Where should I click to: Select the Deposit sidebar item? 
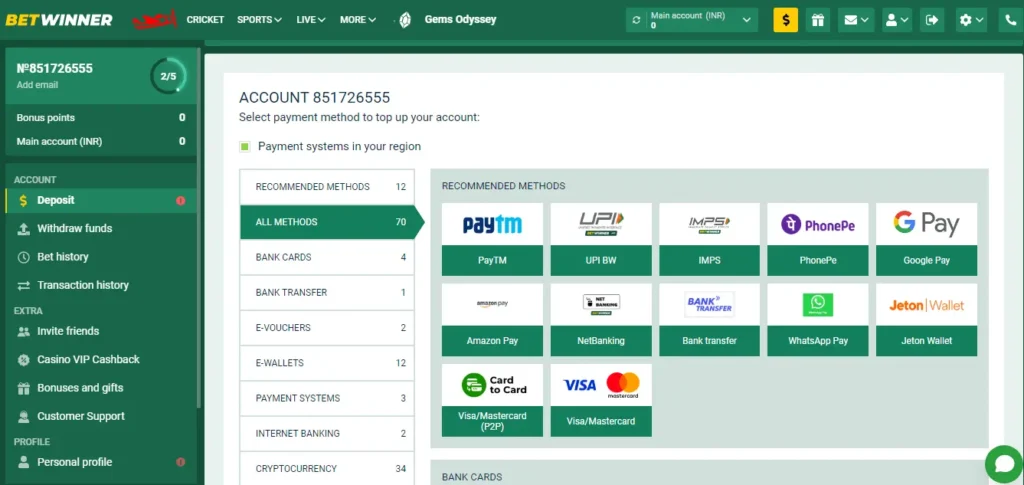pyautogui.click(x=101, y=200)
